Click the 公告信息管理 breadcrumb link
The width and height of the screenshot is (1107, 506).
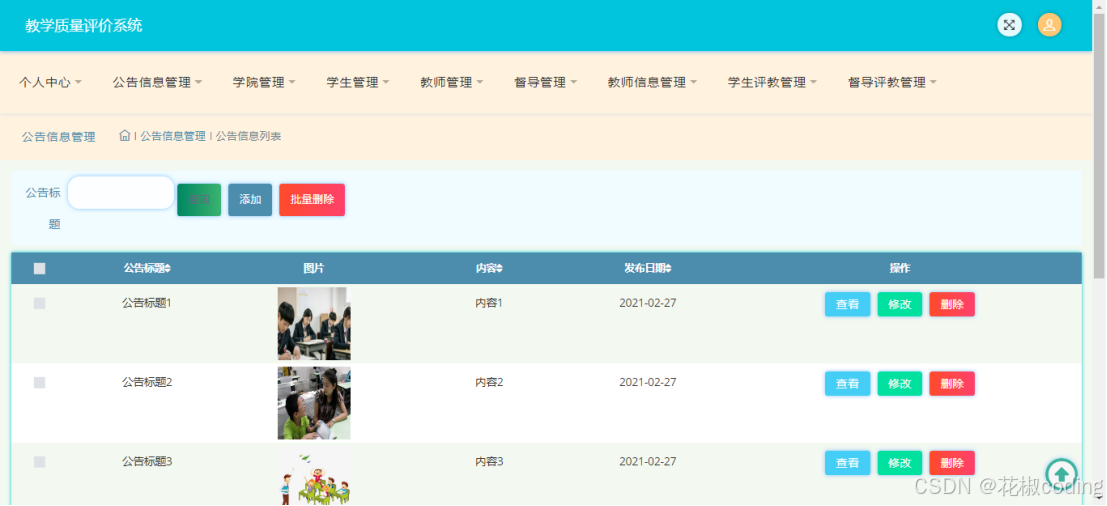click(172, 136)
